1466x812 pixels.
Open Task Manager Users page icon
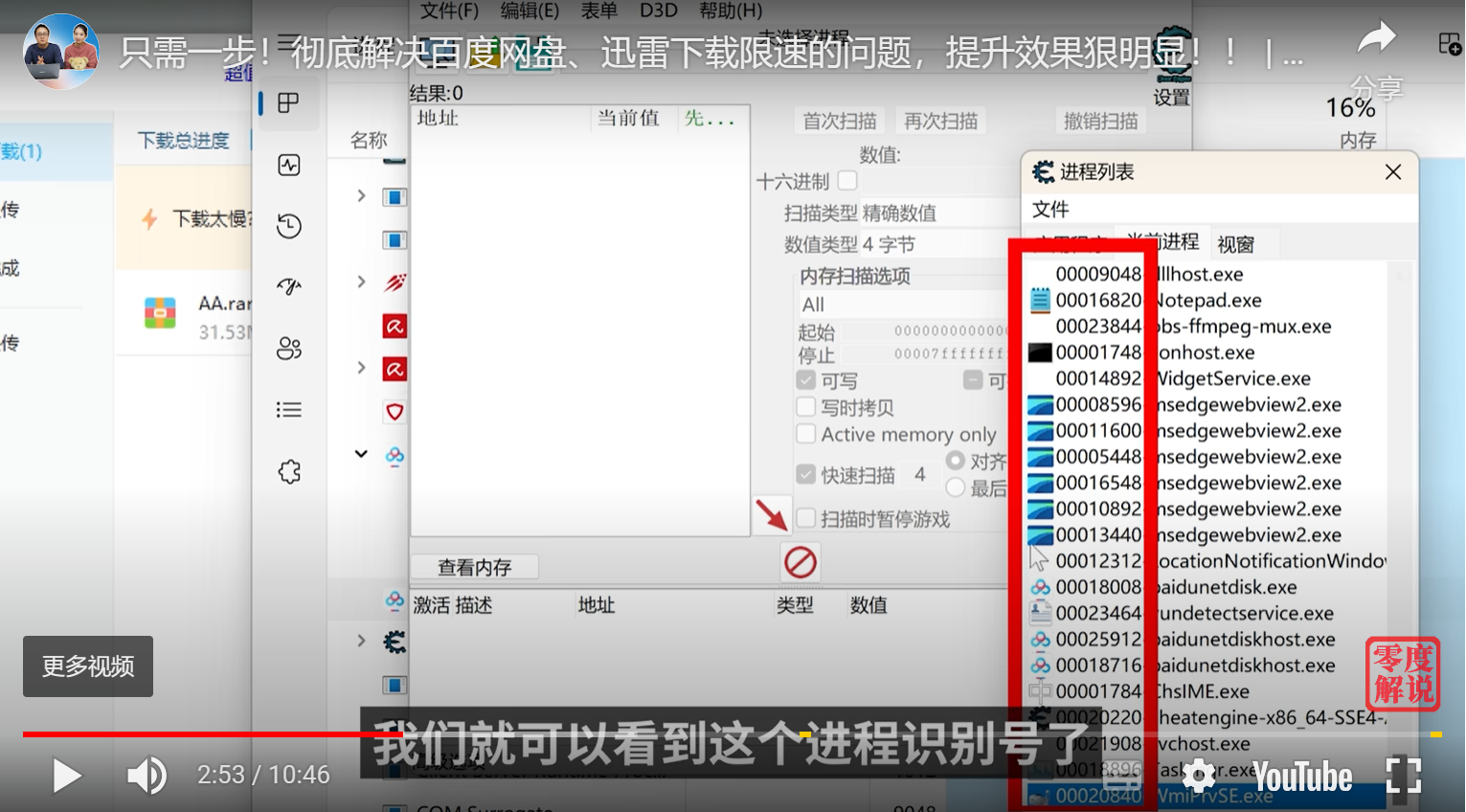(289, 349)
